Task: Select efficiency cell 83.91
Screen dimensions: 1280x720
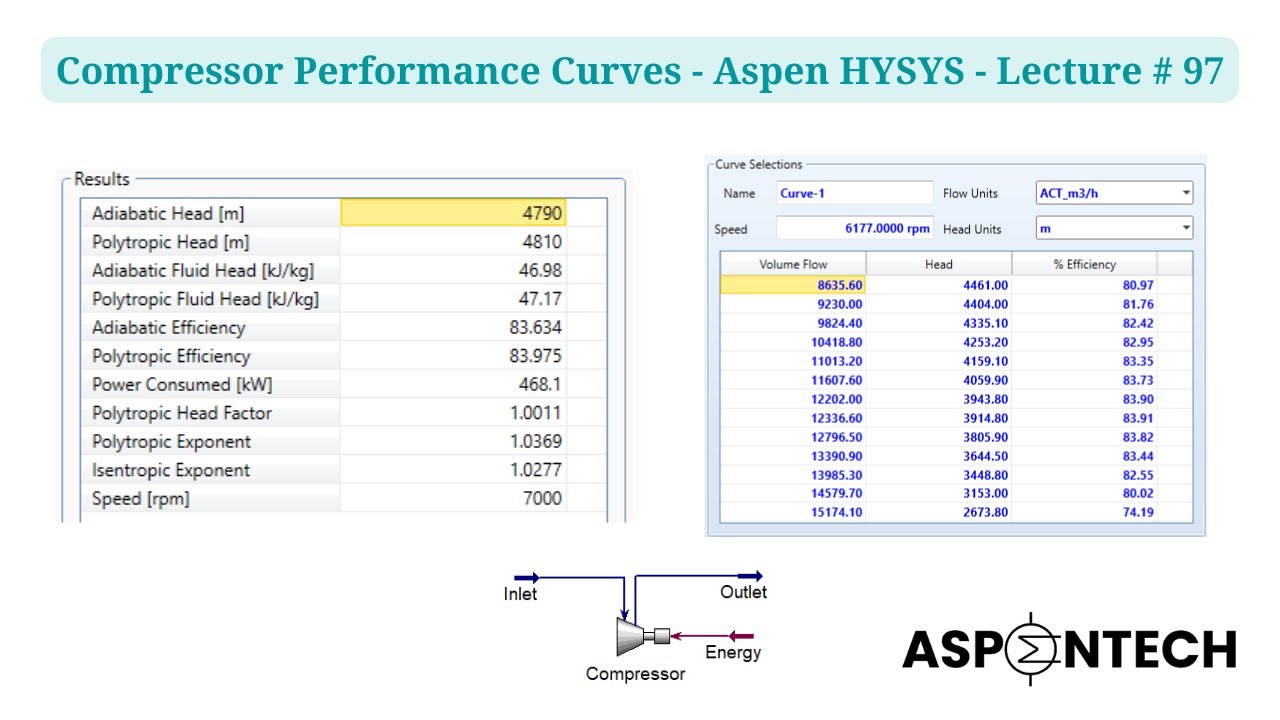Action: click(1085, 418)
